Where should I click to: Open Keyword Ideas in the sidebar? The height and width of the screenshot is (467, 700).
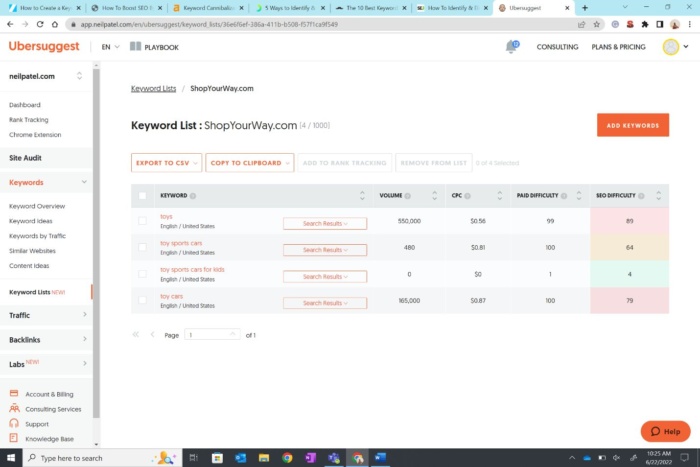[30, 221]
